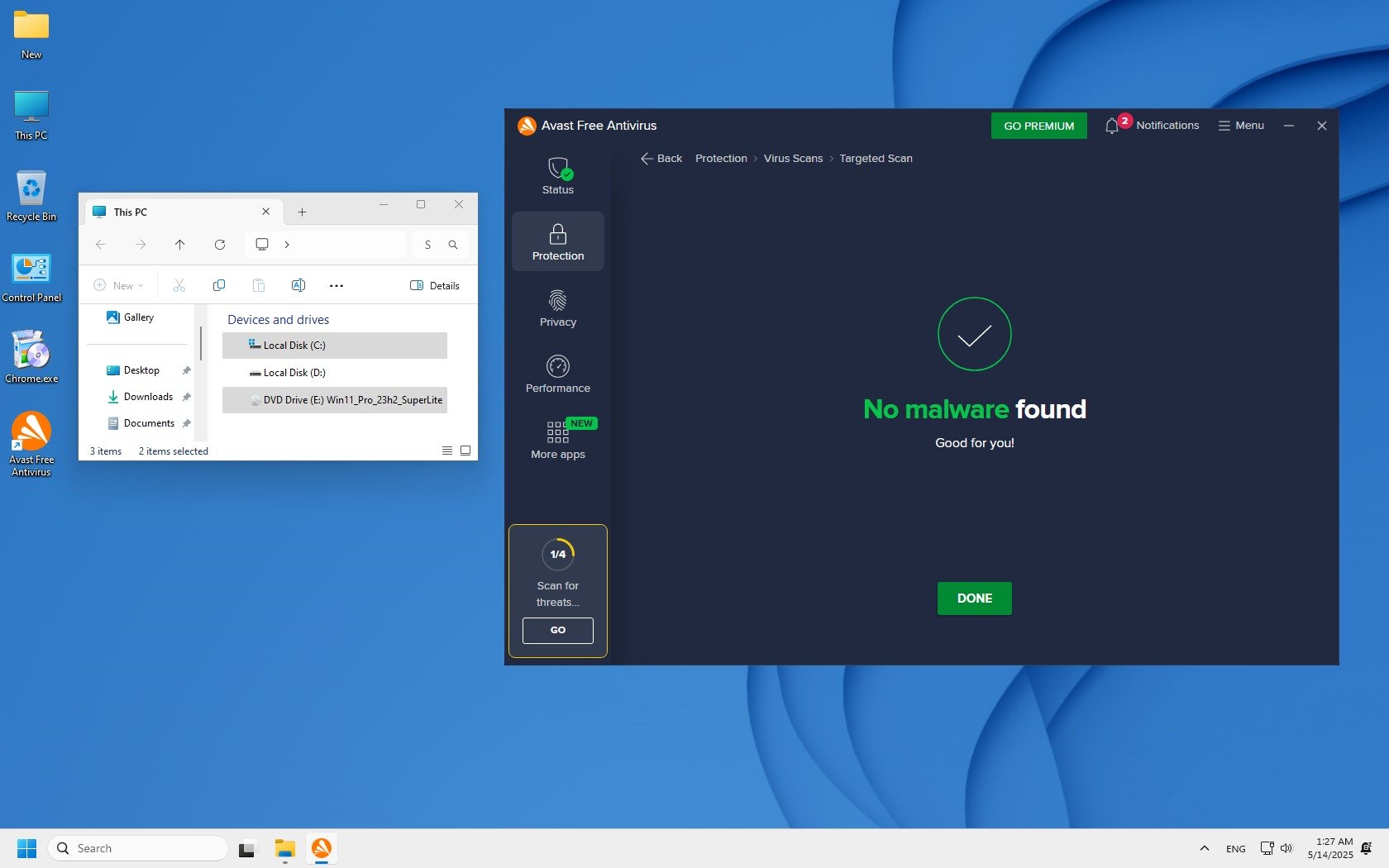The width and height of the screenshot is (1389, 868).
Task: Open More apps in Avast sidebar
Action: point(558,440)
